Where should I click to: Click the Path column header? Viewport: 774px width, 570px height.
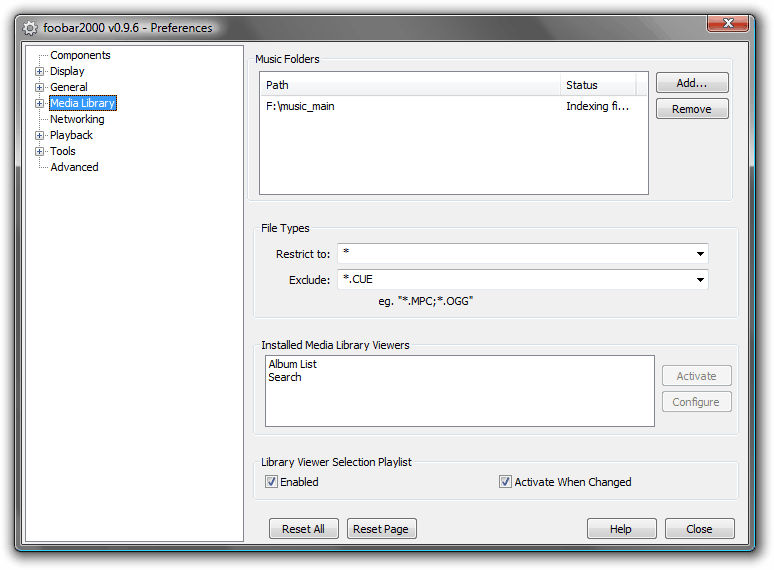410,85
